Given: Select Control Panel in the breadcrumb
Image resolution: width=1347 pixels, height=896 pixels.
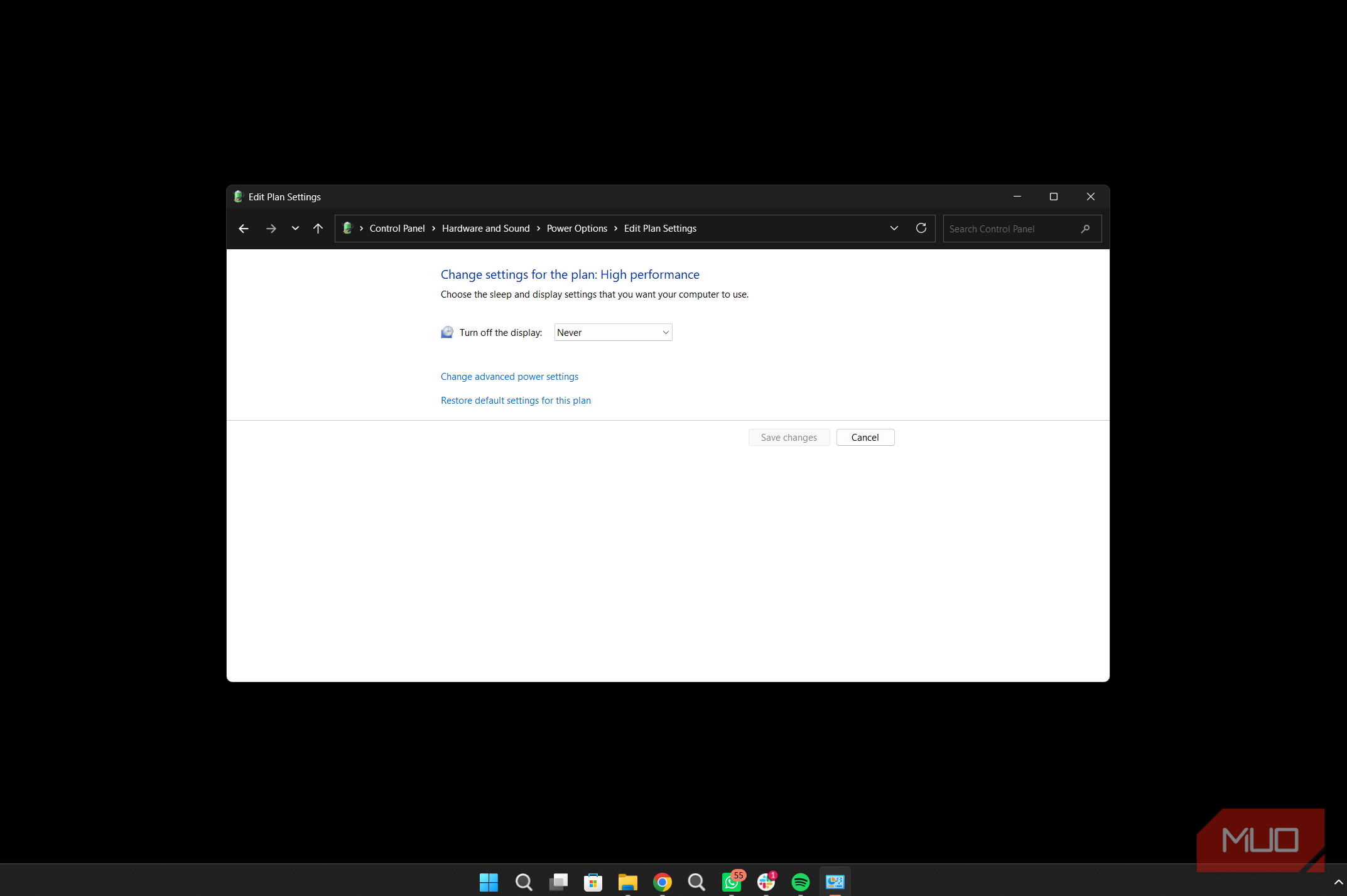Looking at the screenshot, I should pyautogui.click(x=397, y=229).
